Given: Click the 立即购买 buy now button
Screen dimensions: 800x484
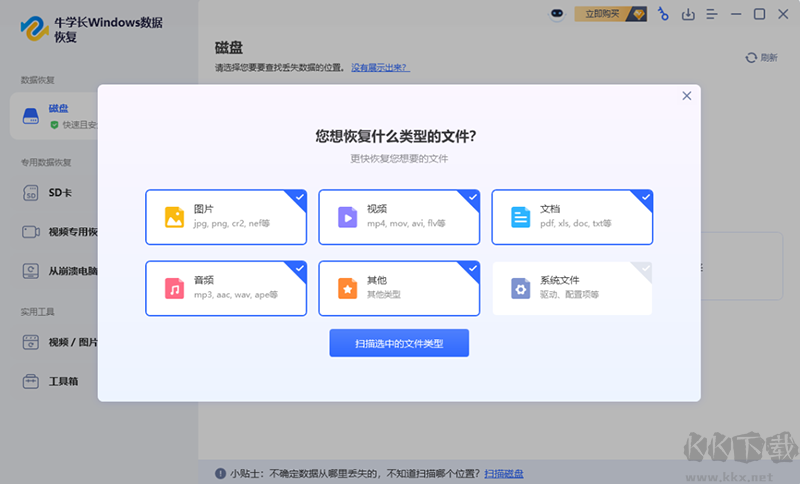Looking at the screenshot, I should coord(611,14).
